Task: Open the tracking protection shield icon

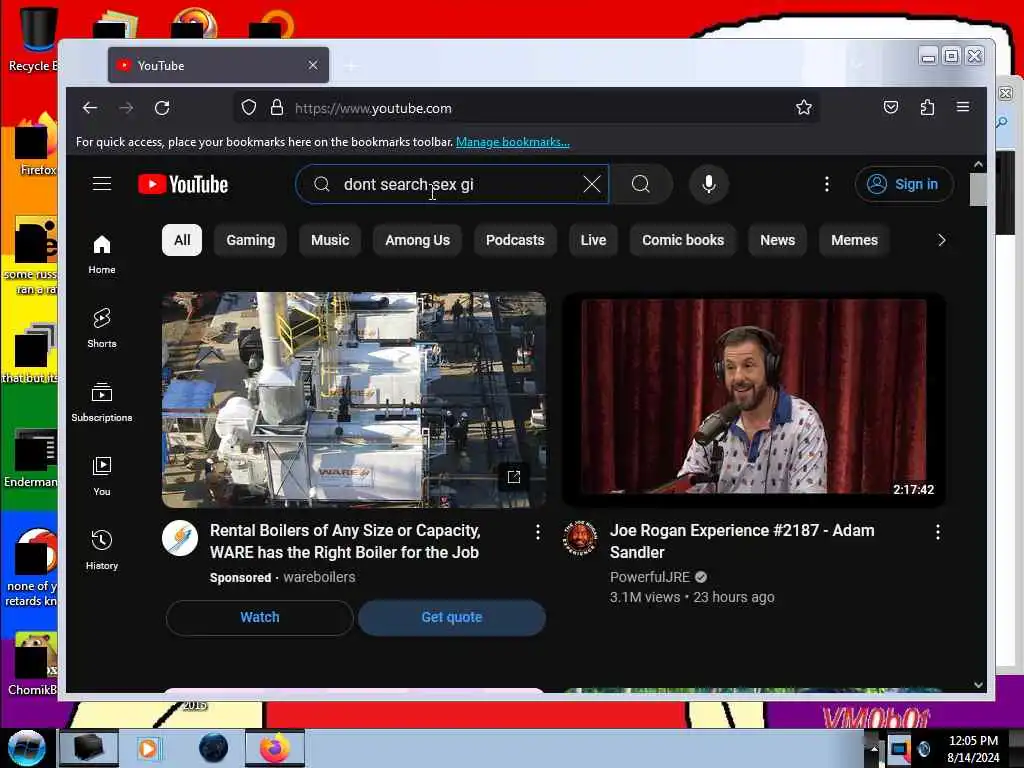Action: coord(249,108)
